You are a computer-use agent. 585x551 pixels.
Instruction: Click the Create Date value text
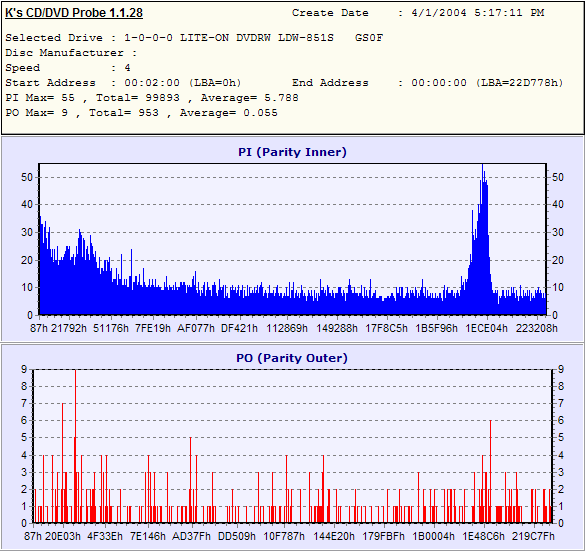[x=478, y=13]
